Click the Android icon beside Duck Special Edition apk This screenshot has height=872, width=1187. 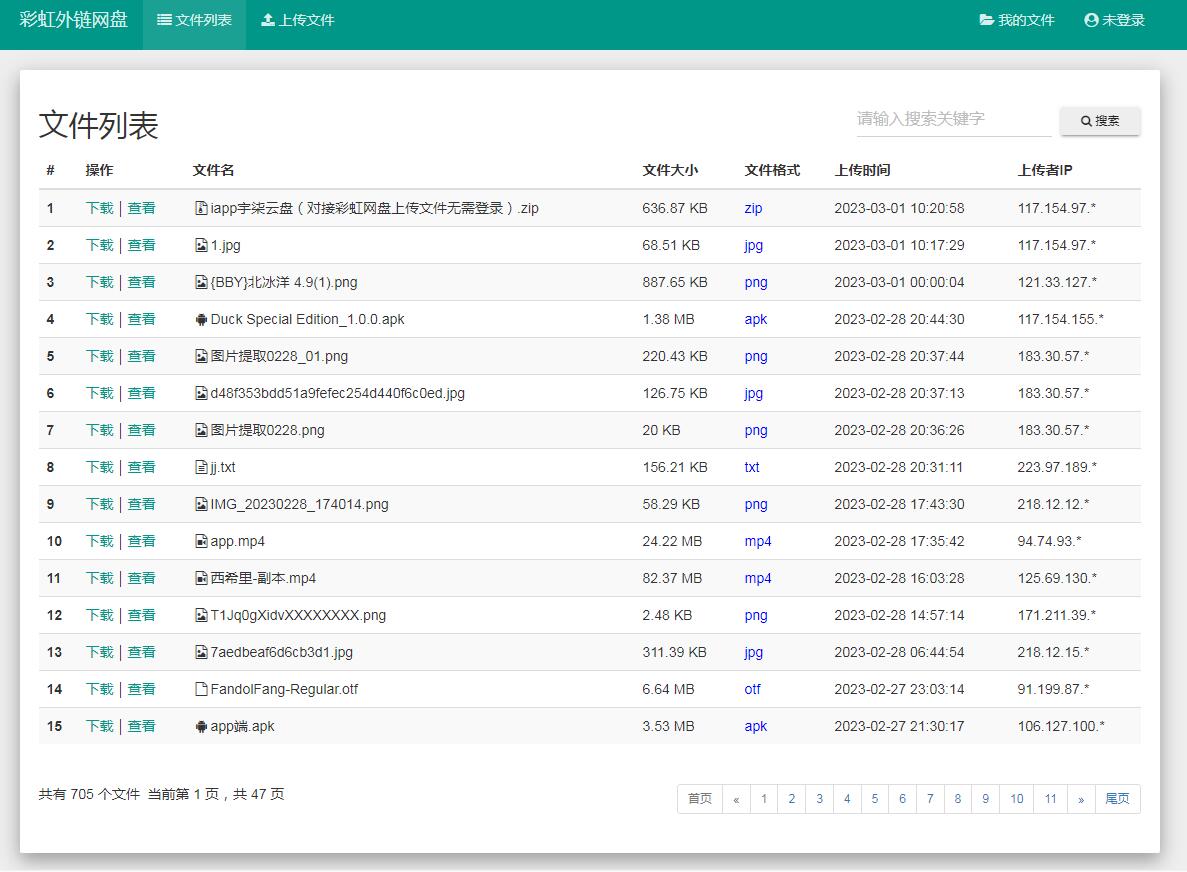tap(202, 319)
